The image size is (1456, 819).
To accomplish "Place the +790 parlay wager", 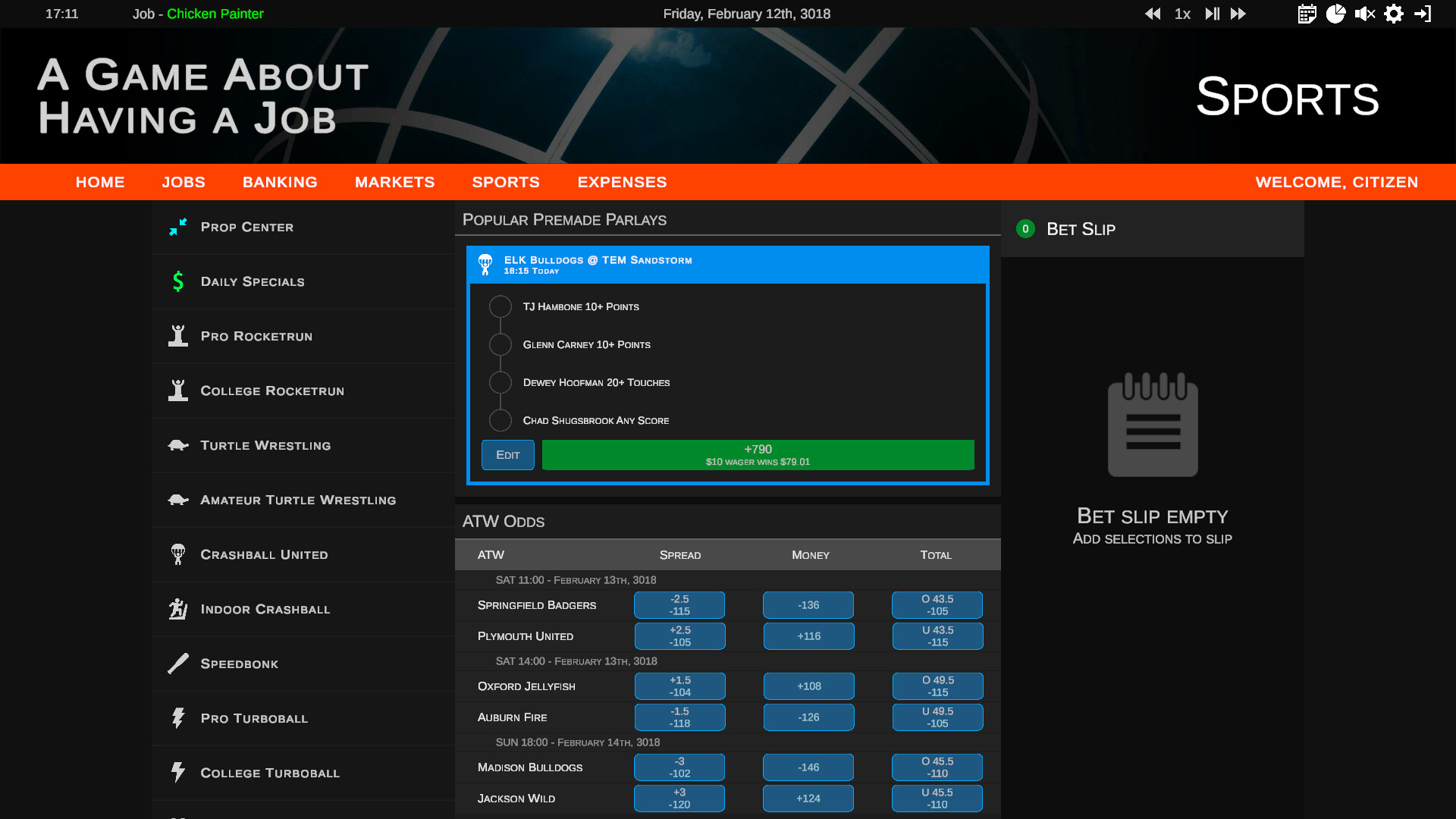I will pos(758,454).
